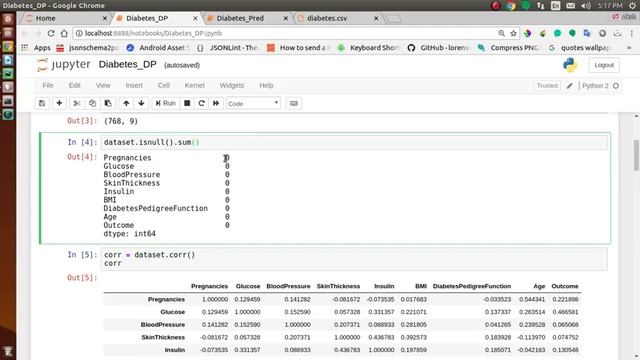The height and width of the screenshot is (360, 640).
Task: Click the Age column header in the table
Action: 539,286
